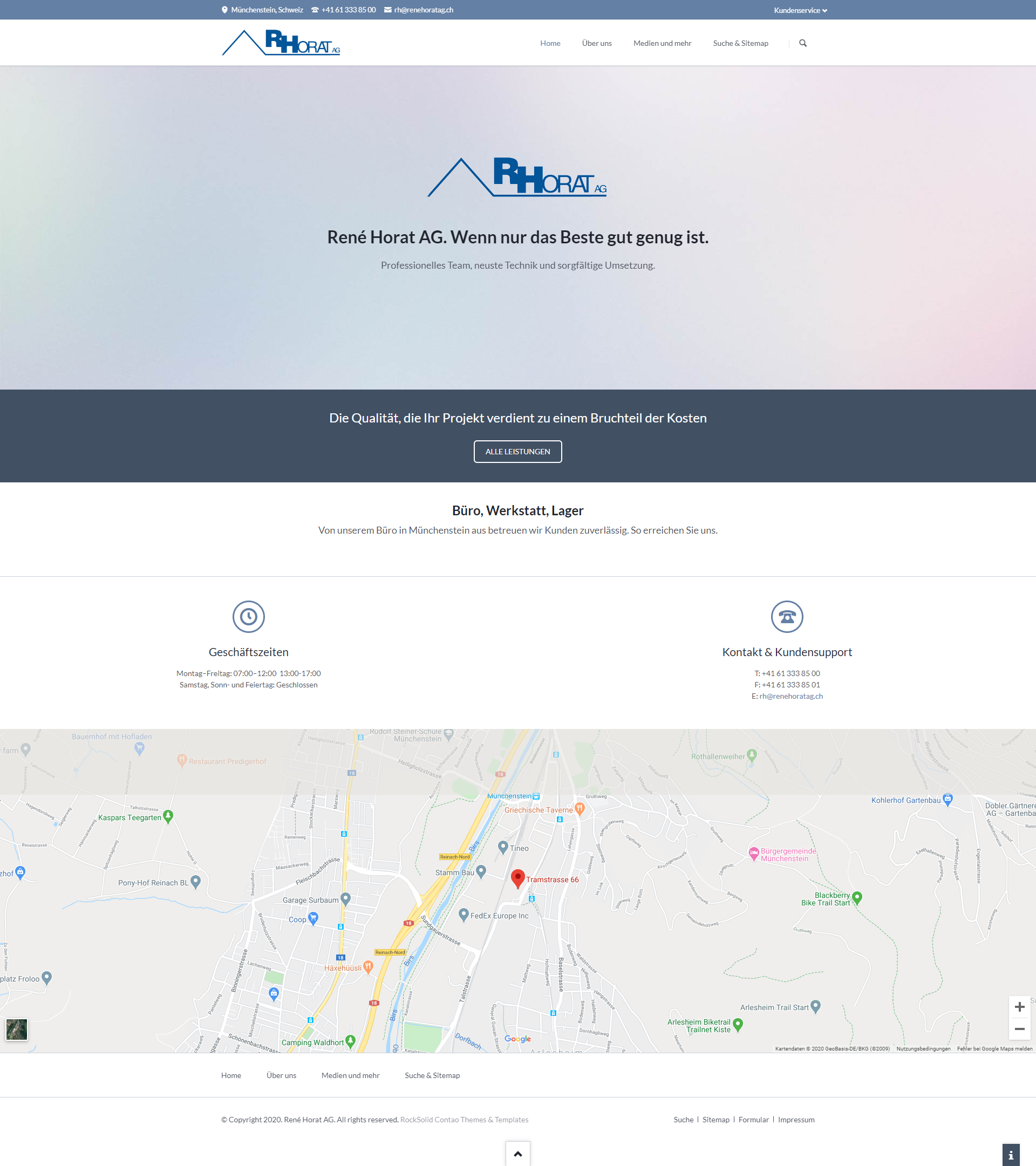Click the clock icon above Geschäftszeiten
Viewport: 1036px width, 1166px height.
coord(248,617)
